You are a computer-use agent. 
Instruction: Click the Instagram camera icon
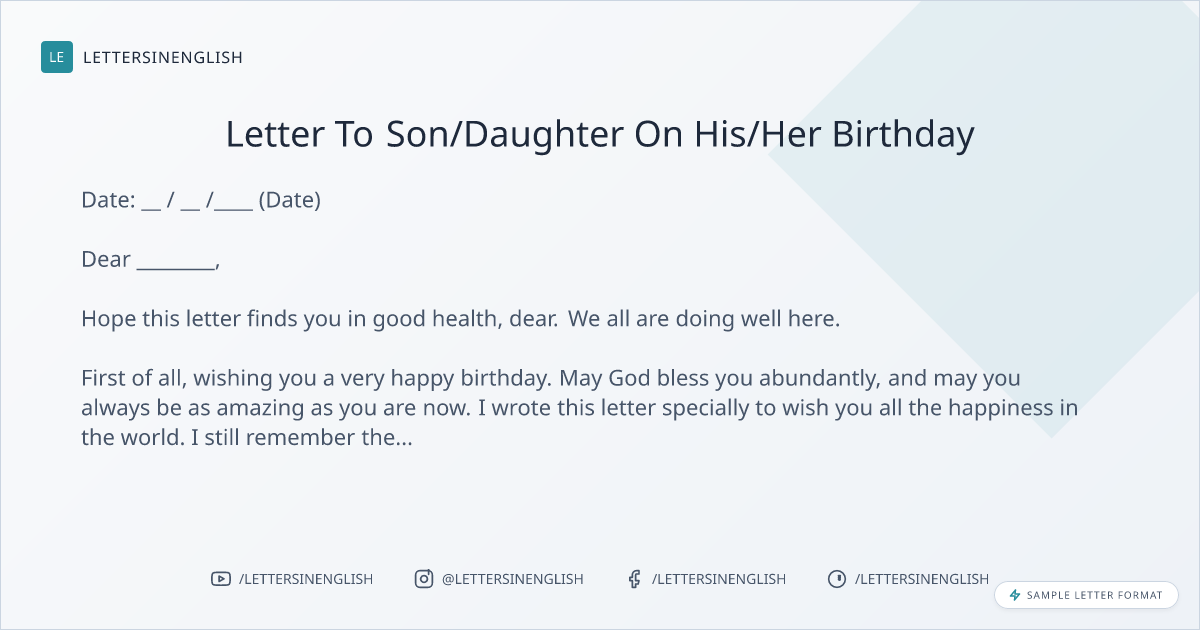click(x=424, y=579)
